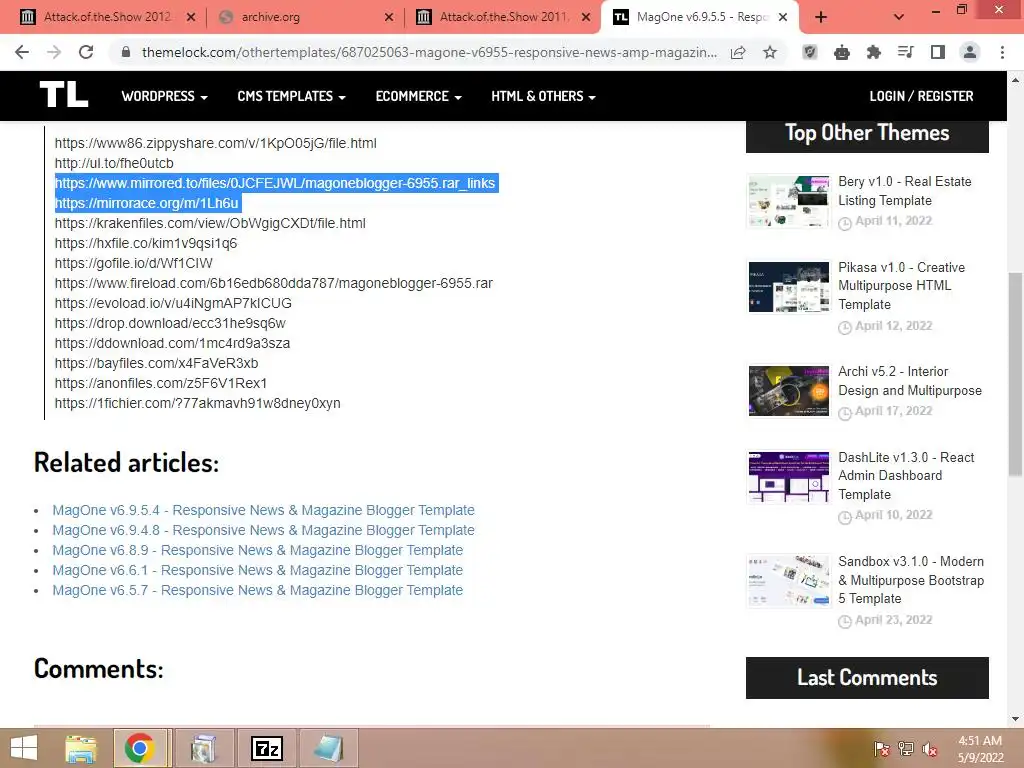
Task: Open the media control playlist icon
Action: (x=906, y=52)
